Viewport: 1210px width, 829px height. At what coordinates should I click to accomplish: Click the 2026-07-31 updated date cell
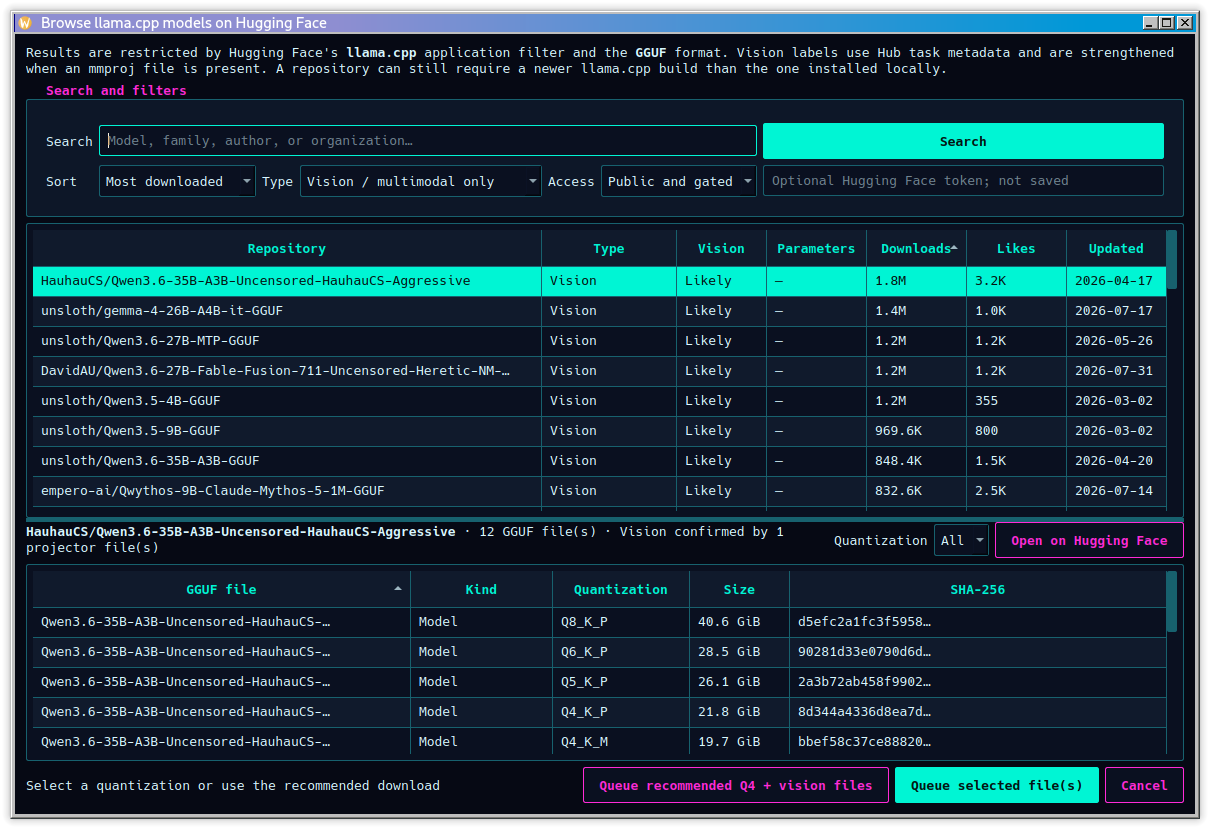coord(1116,371)
